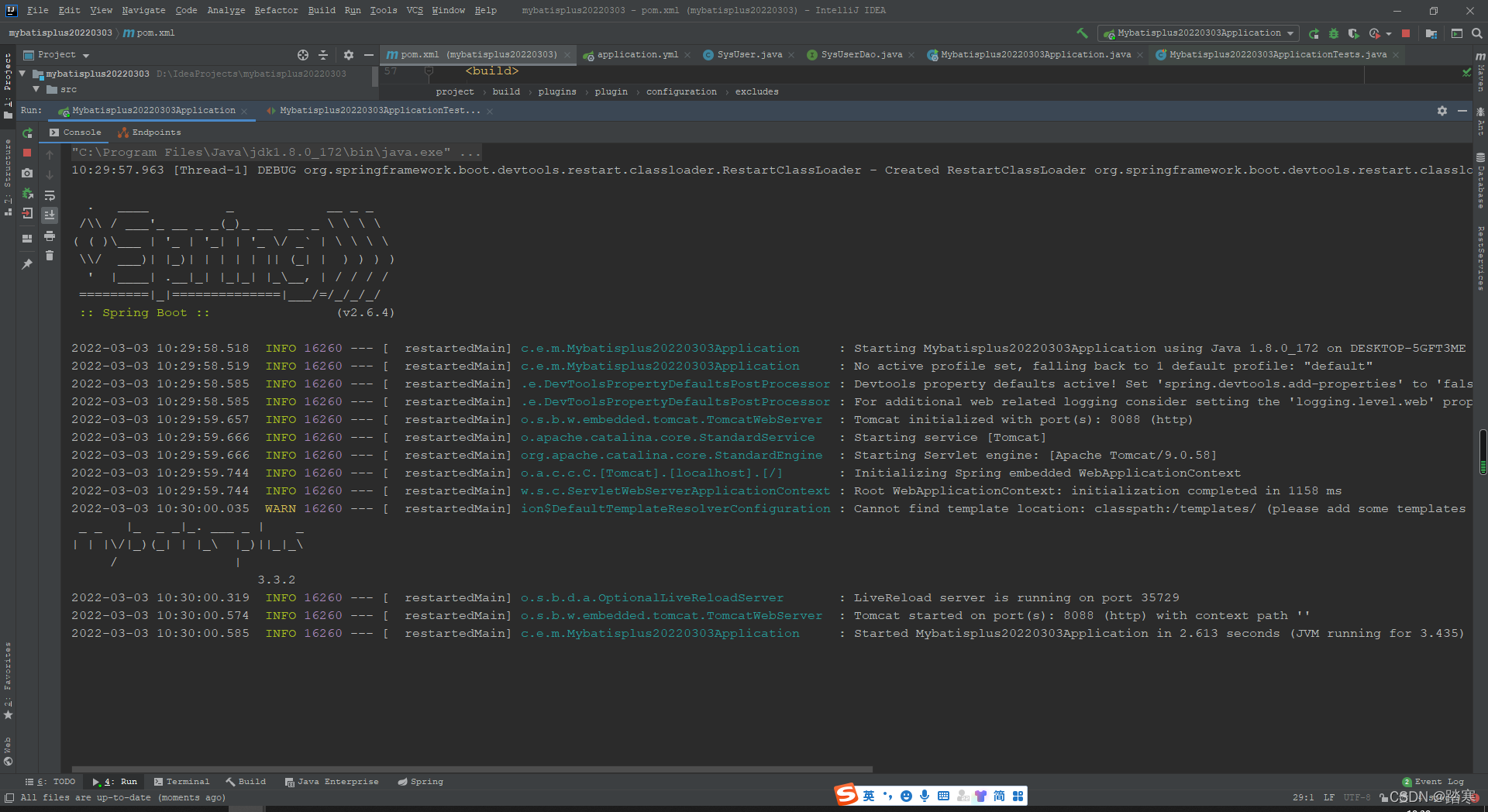Open Run Anything icon
The height and width of the screenshot is (812, 1488).
point(1457,33)
